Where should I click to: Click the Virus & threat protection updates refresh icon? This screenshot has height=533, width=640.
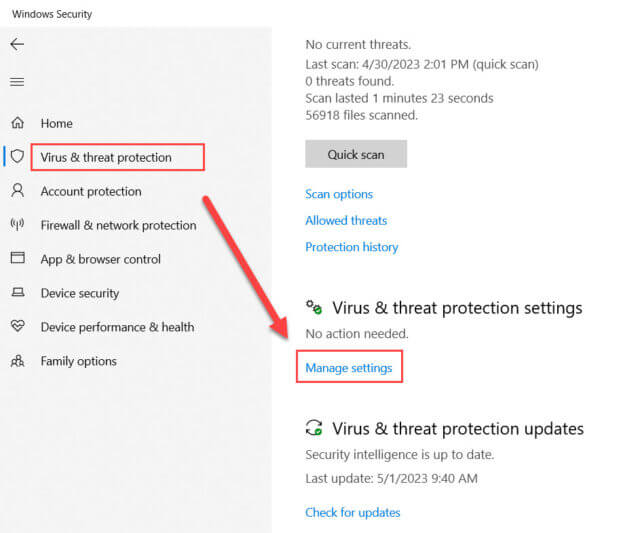pos(314,428)
